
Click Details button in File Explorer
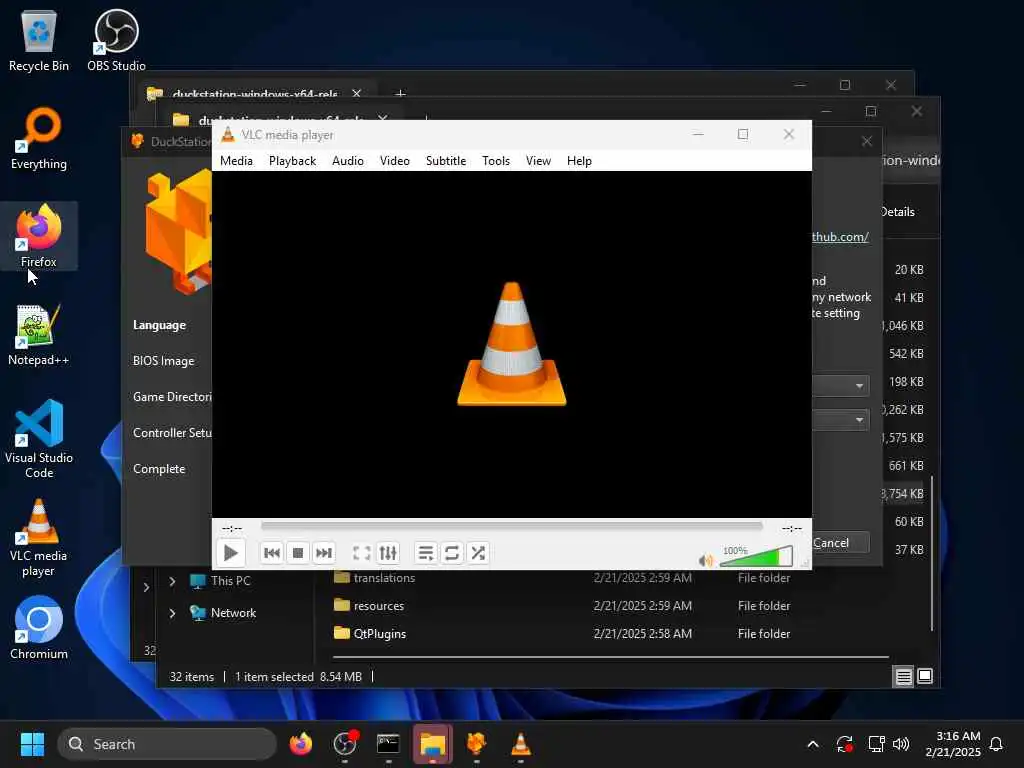pos(897,212)
